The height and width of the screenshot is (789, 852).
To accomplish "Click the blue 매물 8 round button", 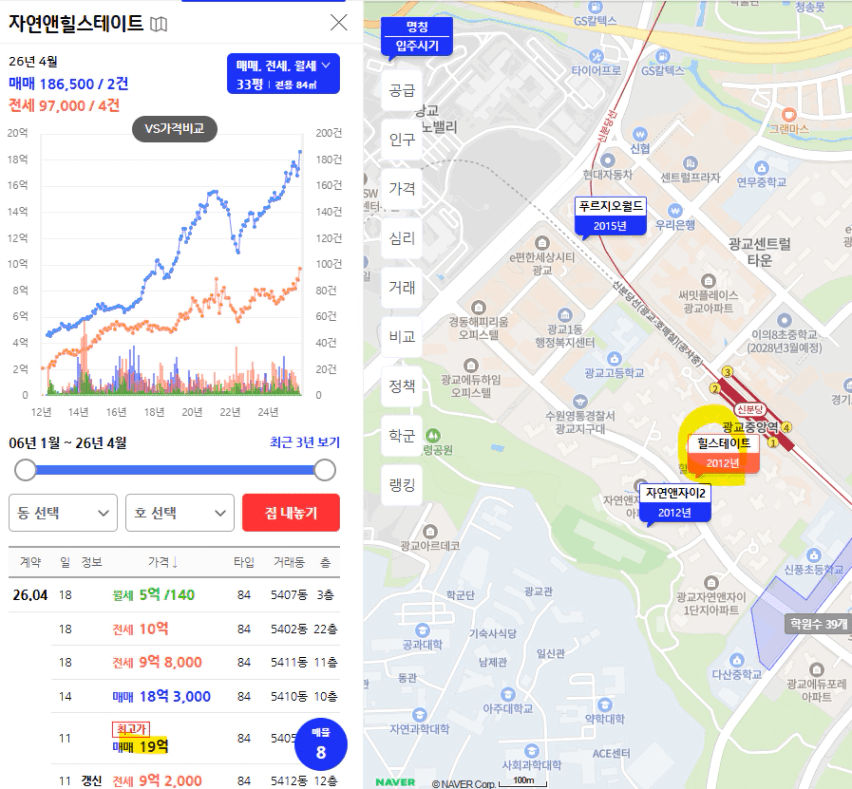I will (321, 744).
